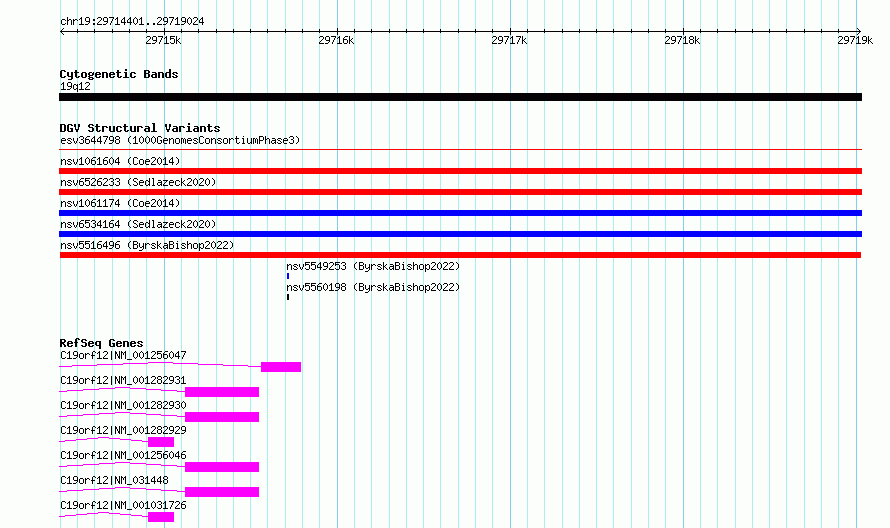Select the red bar under nsv1061604

click(460, 171)
